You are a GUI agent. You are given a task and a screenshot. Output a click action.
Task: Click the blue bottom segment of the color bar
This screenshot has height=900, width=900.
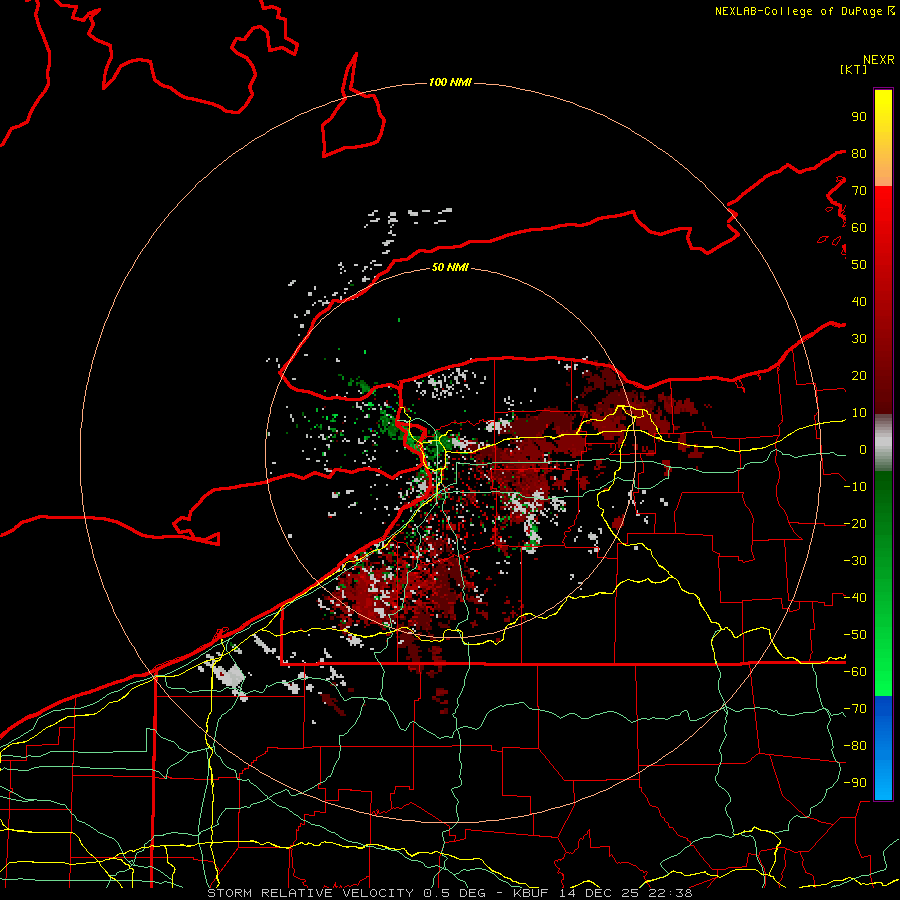click(x=883, y=748)
